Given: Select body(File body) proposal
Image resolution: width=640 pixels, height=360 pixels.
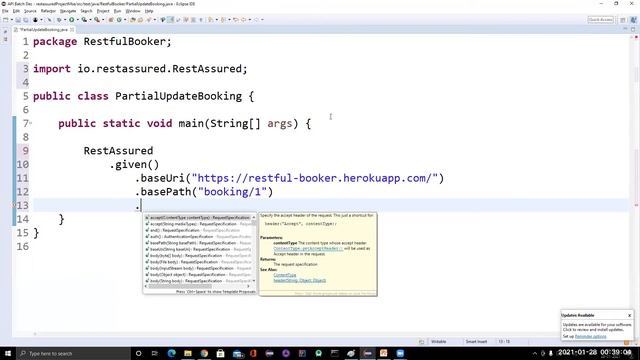Looking at the screenshot, I should pos(198,262).
